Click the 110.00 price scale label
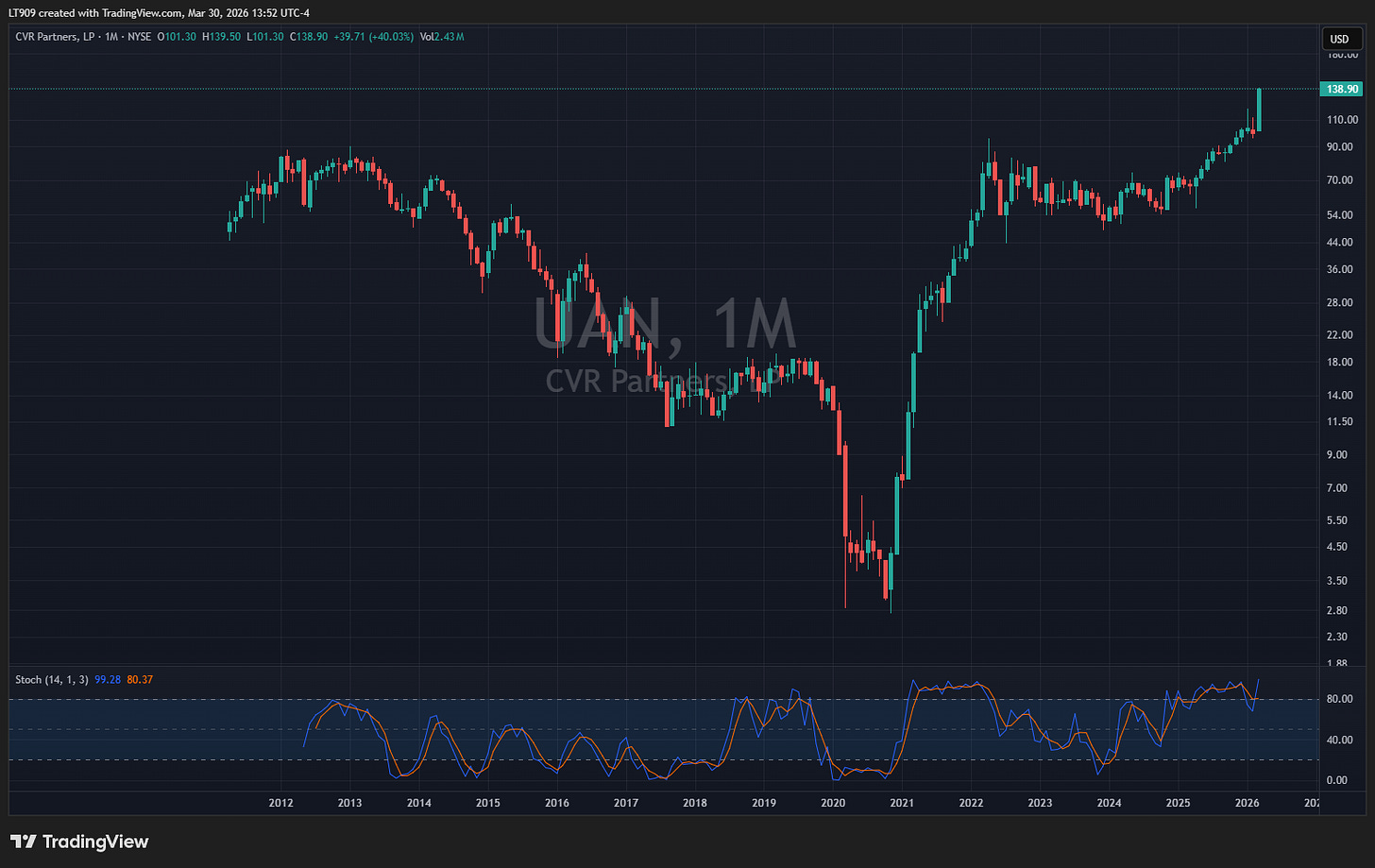This screenshot has height=868, width=1375. click(x=1342, y=120)
